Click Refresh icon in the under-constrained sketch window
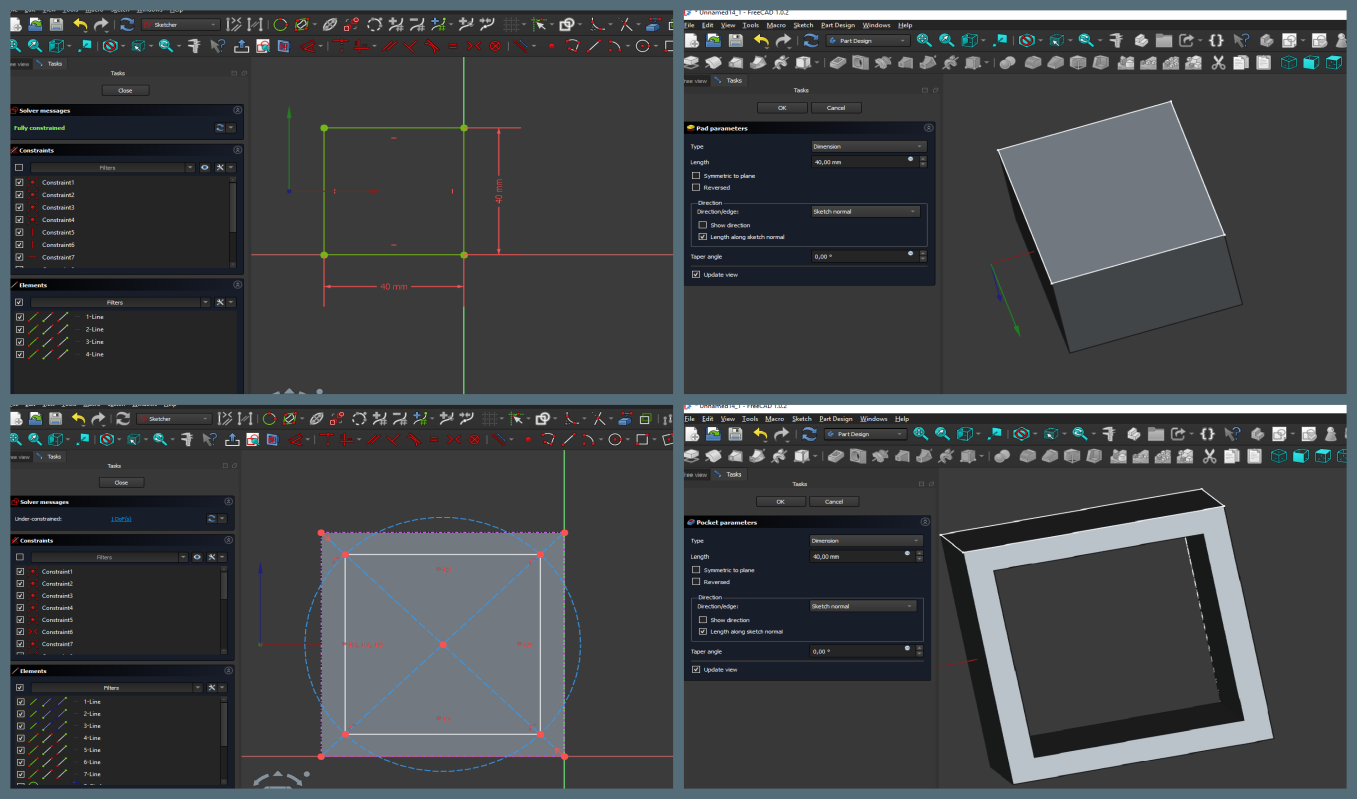Viewport: 1357px width, 799px height. coord(122,418)
